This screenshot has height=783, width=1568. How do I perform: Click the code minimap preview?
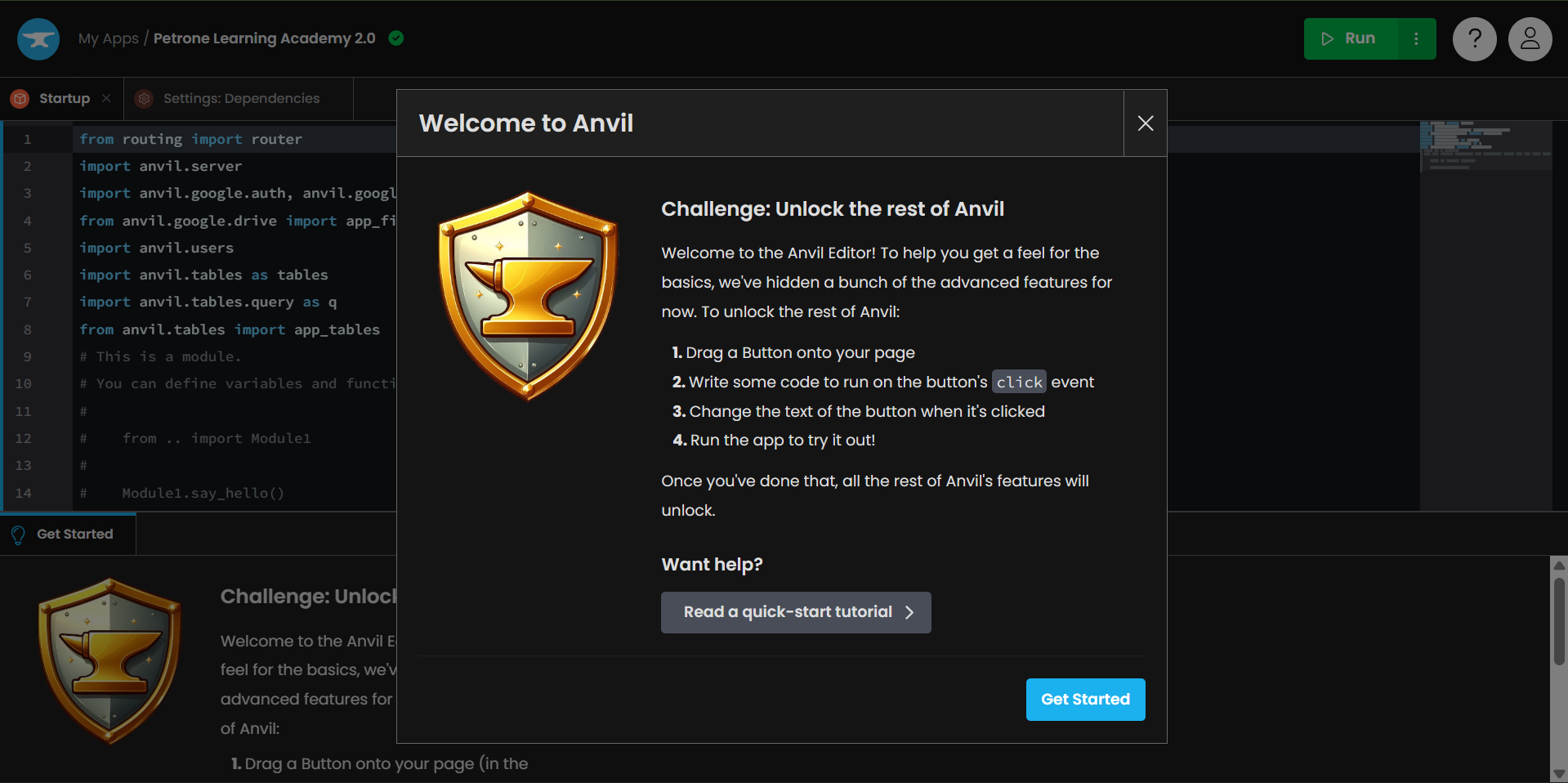pos(1485,146)
